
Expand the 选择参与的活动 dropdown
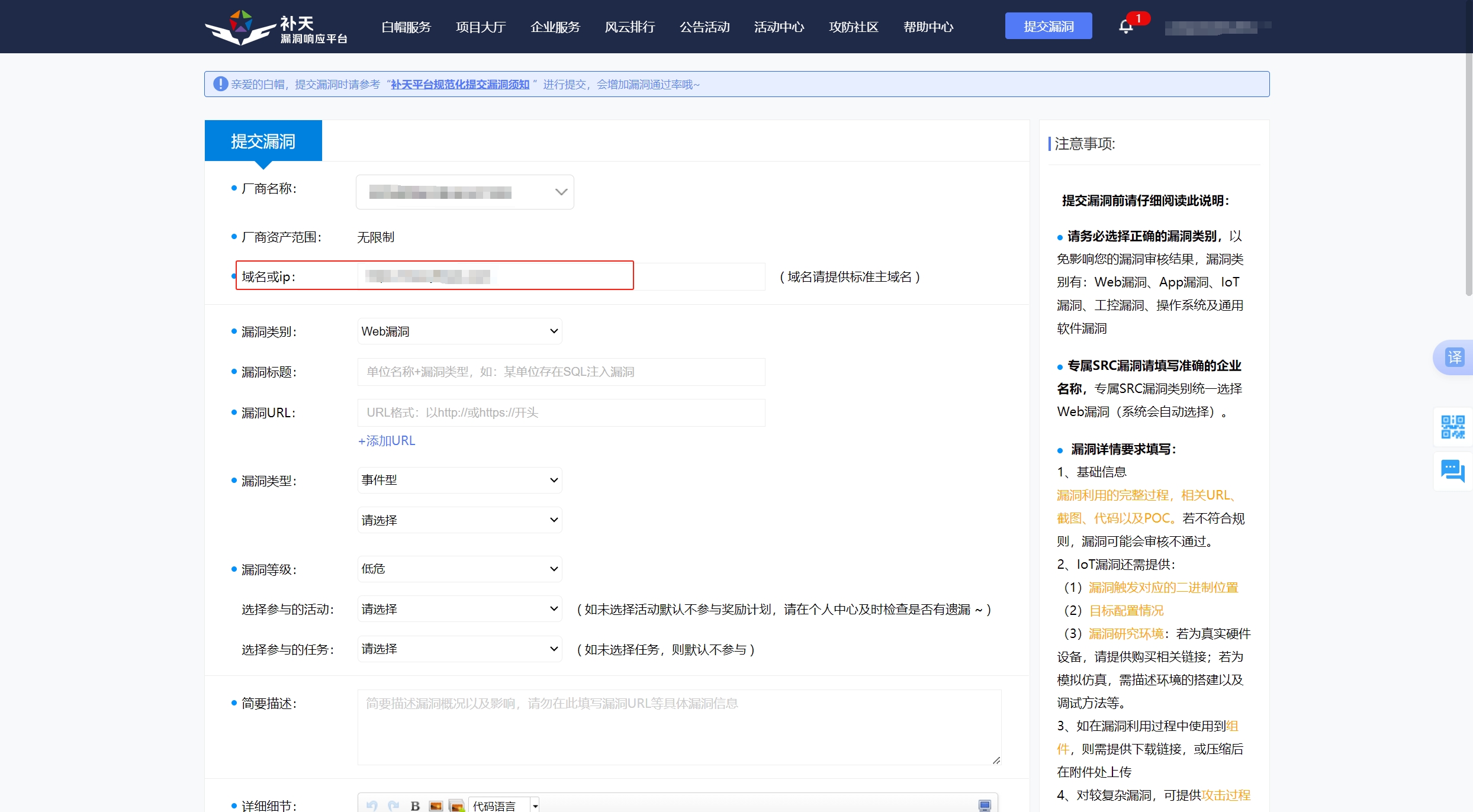pos(459,609)
